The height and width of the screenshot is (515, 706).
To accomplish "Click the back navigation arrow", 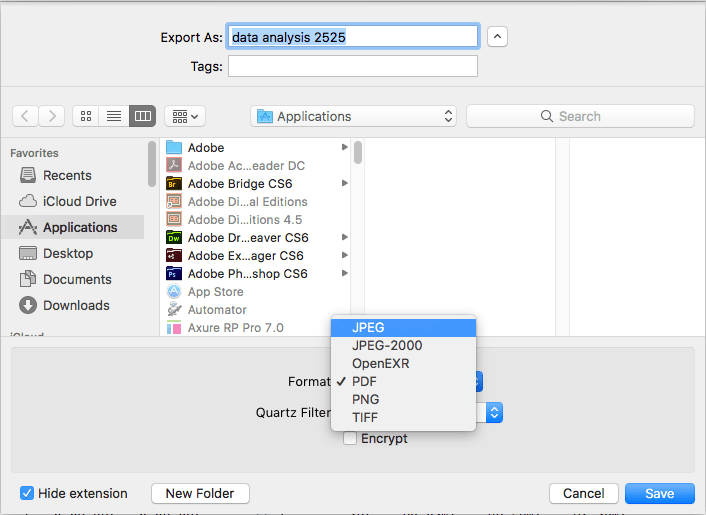I will 25,116.
